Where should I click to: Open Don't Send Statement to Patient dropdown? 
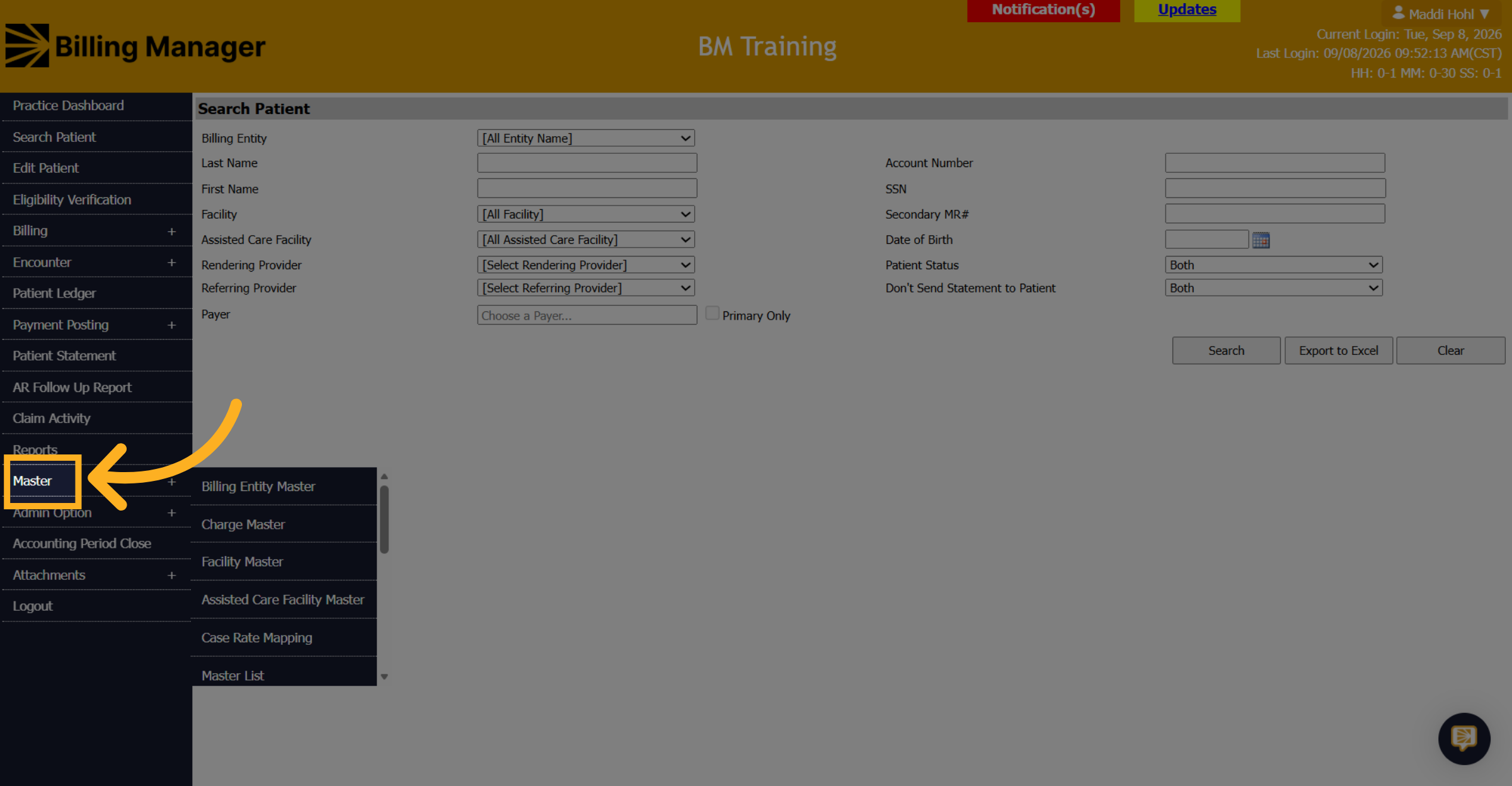[1273, 288]
